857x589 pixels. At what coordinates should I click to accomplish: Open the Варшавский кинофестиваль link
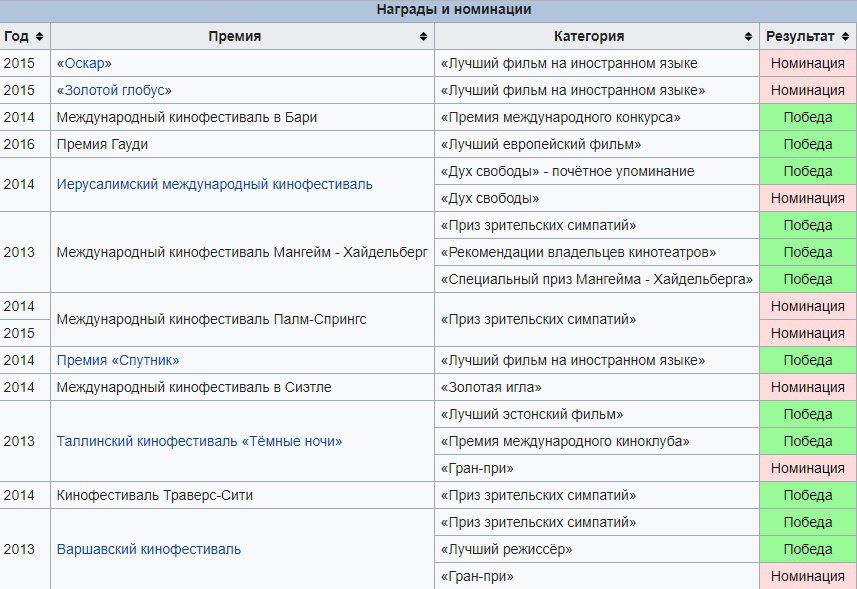click(x=149, y=550)
